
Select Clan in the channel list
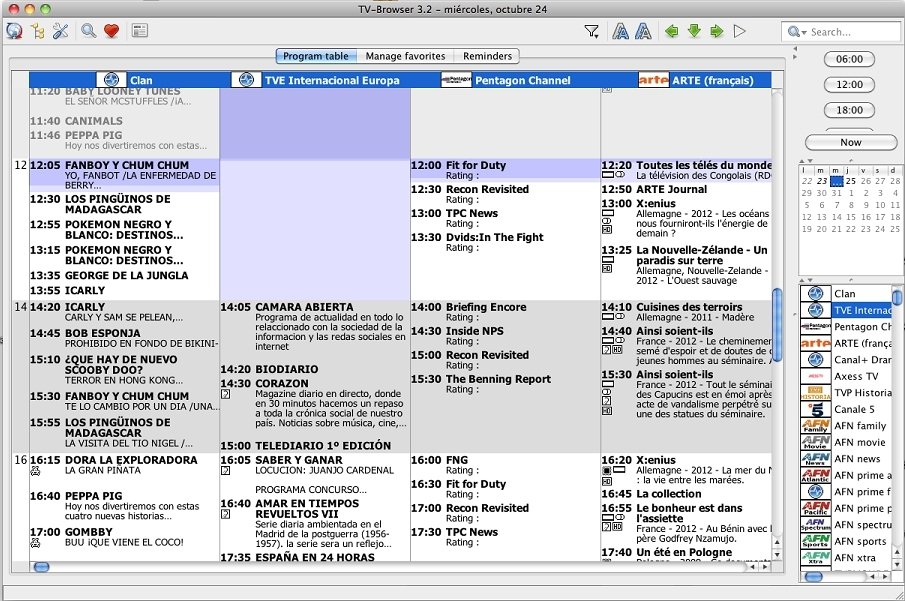pos(846,293)
